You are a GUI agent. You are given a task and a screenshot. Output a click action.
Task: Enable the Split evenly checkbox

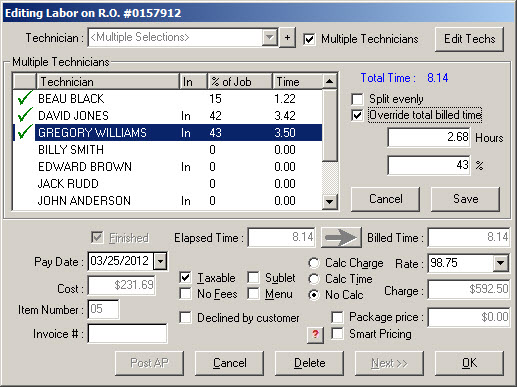(x=357, y=99)
